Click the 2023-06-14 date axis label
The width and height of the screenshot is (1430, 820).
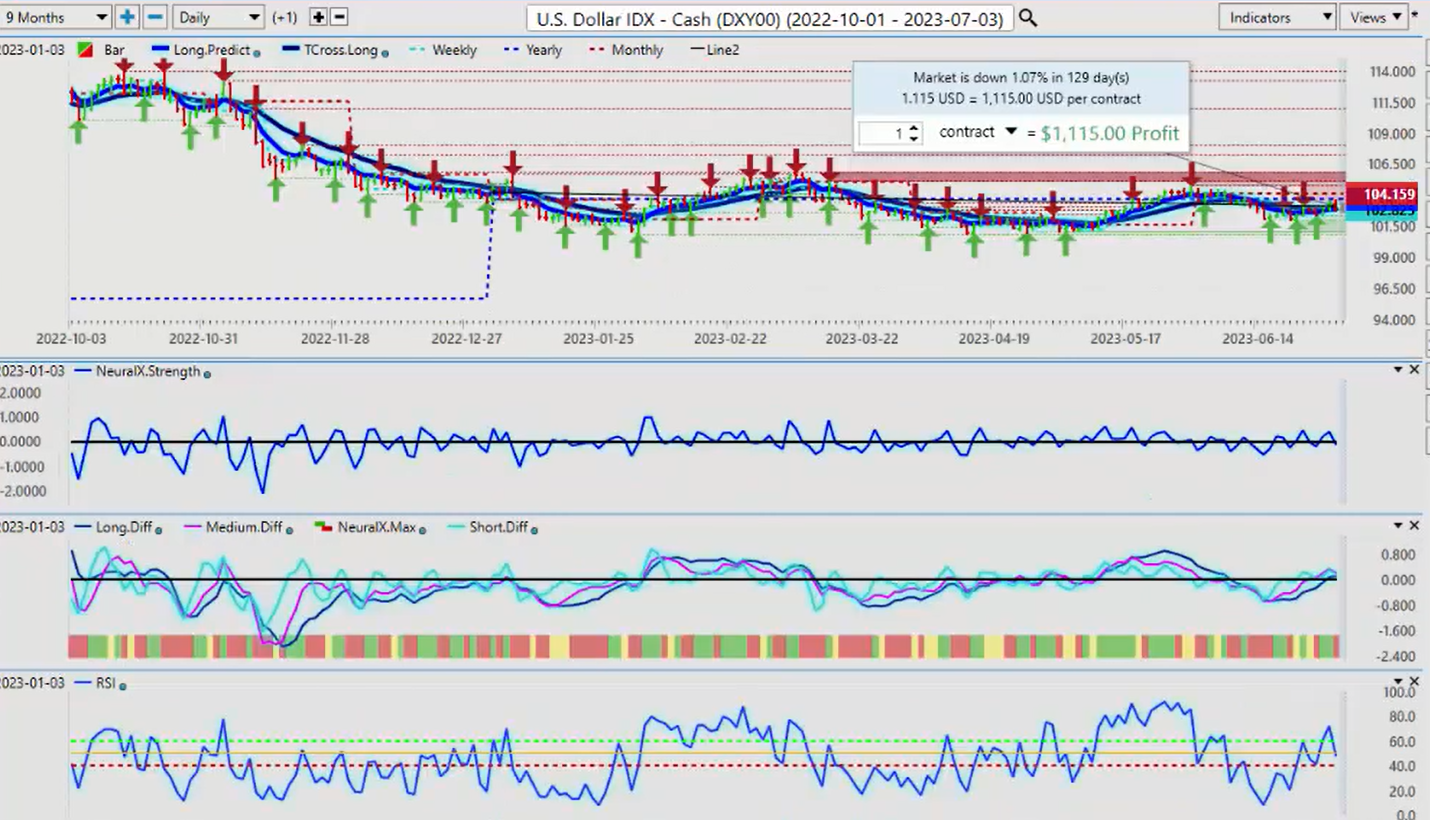point(1257,339)
